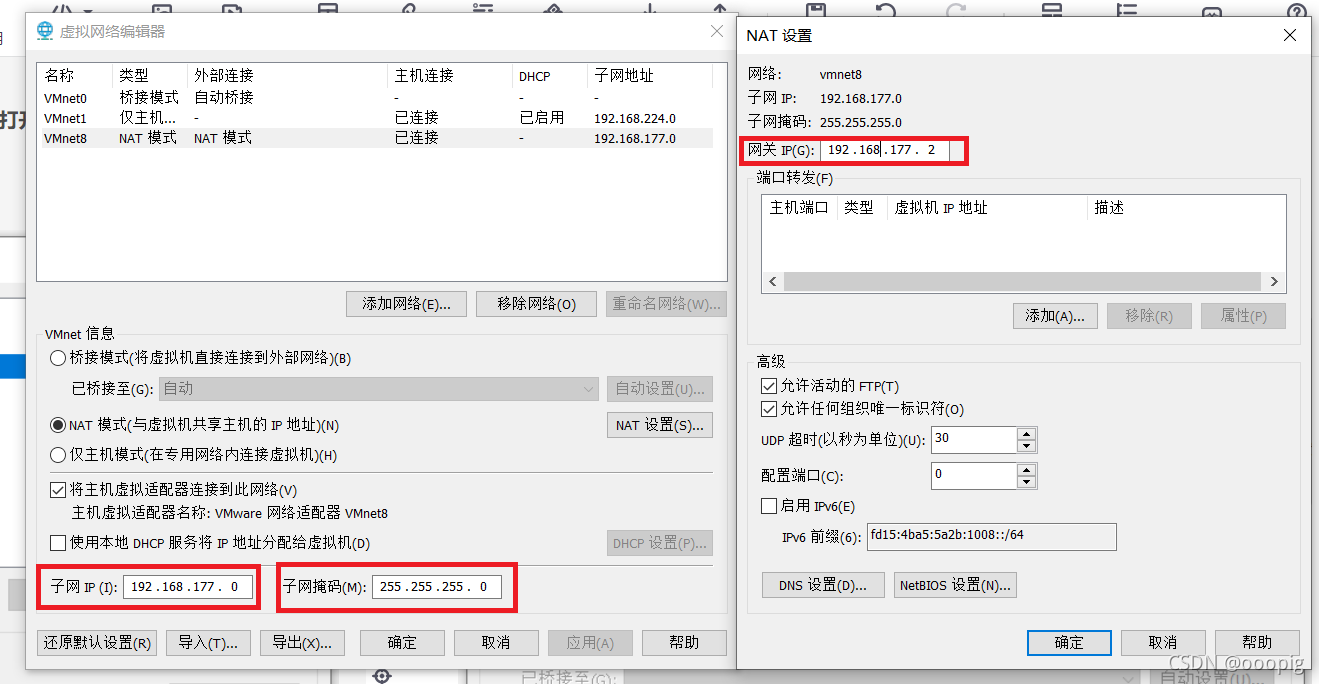This screenshot has height=684, width=1319.
Task: Enable IPv6 checkbox in NAT settings
Action: click(x=769, y=506)
